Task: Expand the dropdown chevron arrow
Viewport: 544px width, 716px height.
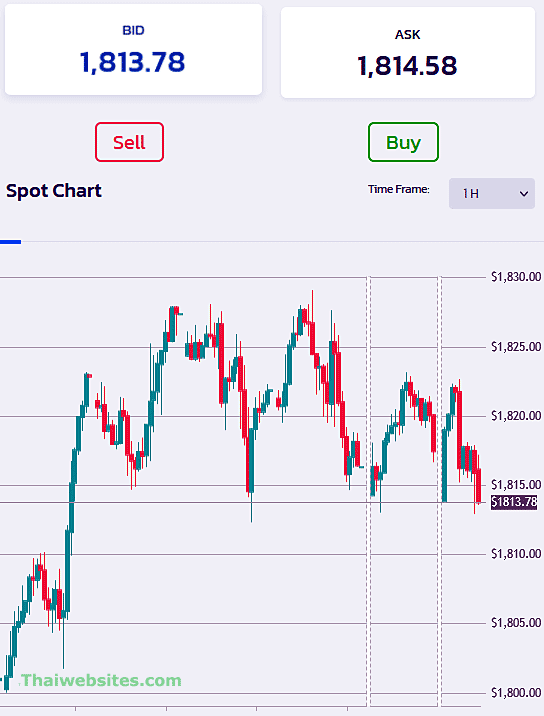Action: (x=524, y=194)
